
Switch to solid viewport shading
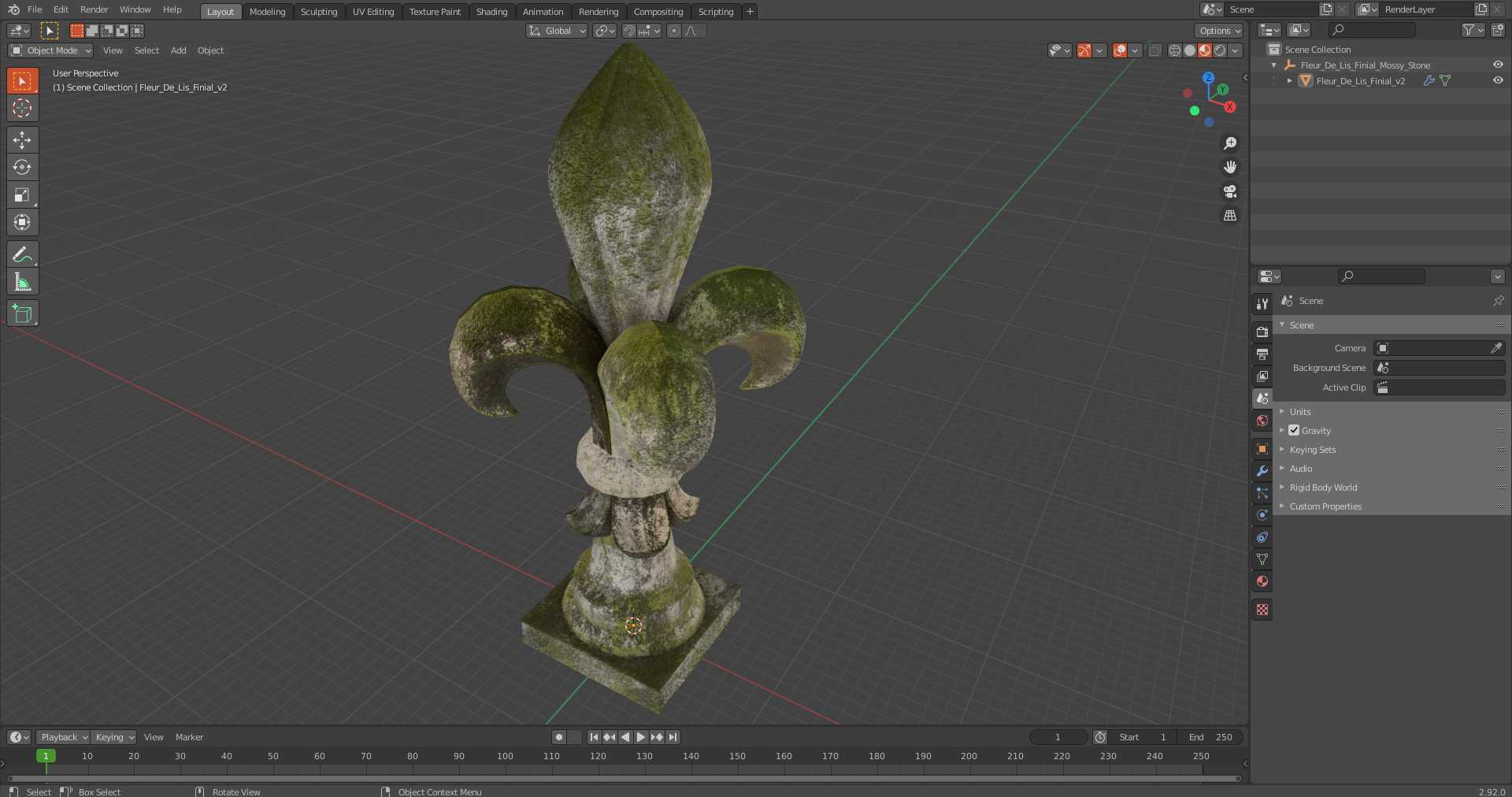[1189, 50]
